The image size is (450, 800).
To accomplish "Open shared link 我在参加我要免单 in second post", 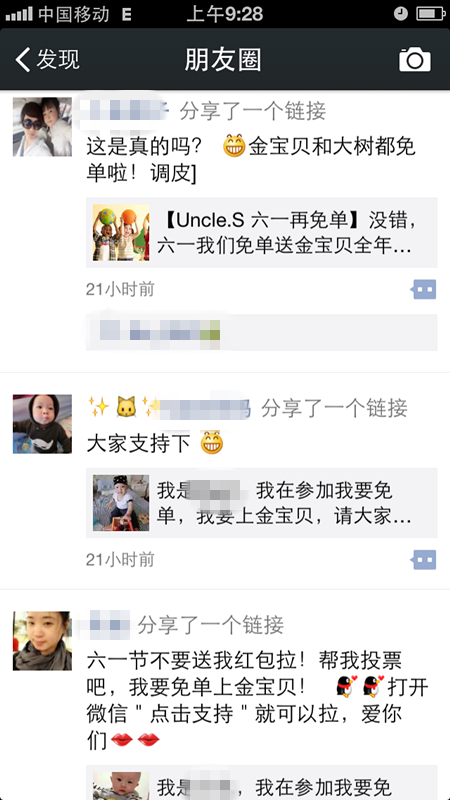I will pyautogui.click(x=261, y=503).
